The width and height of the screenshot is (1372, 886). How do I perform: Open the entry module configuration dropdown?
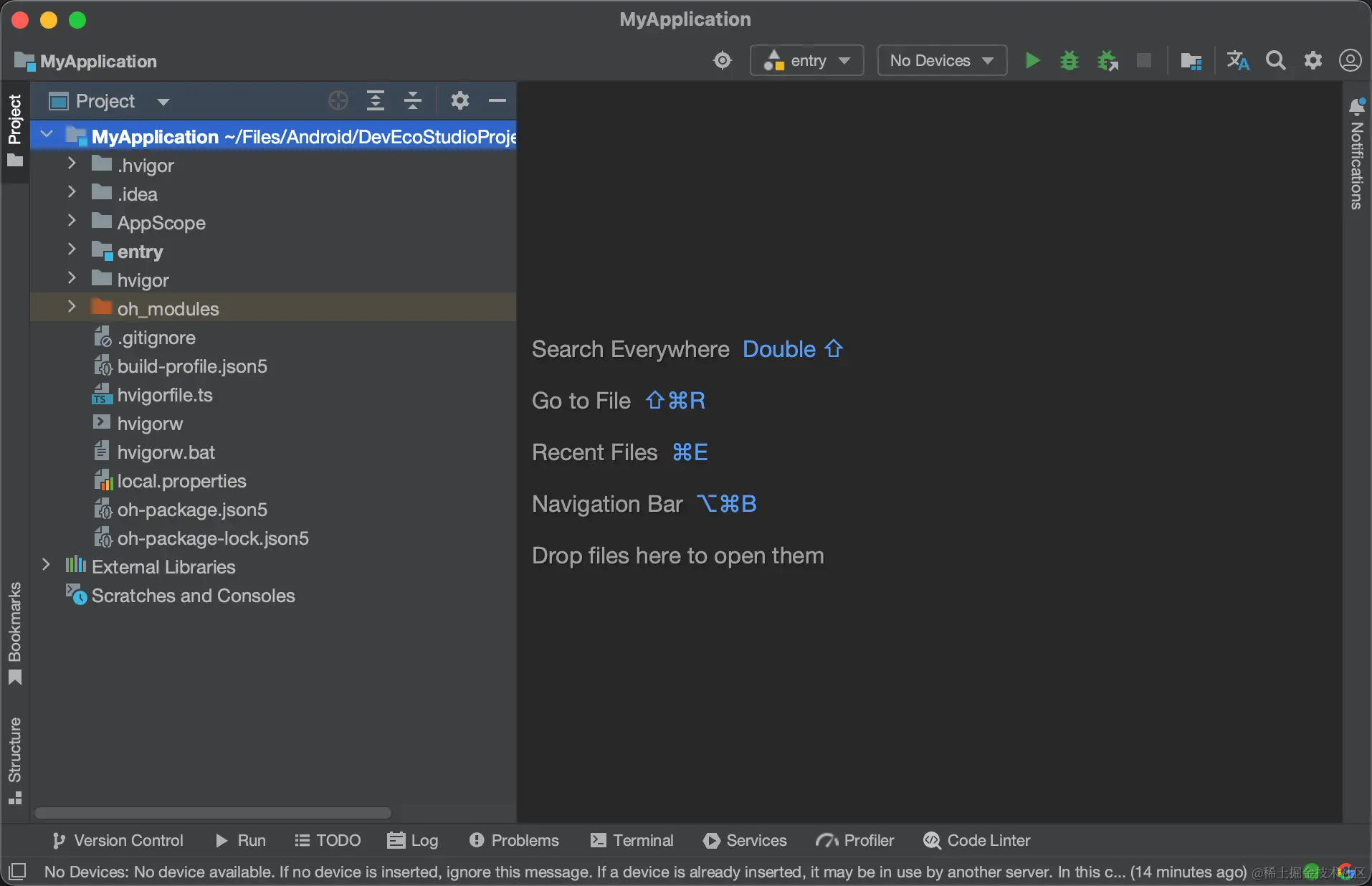[x=806, y=61]
